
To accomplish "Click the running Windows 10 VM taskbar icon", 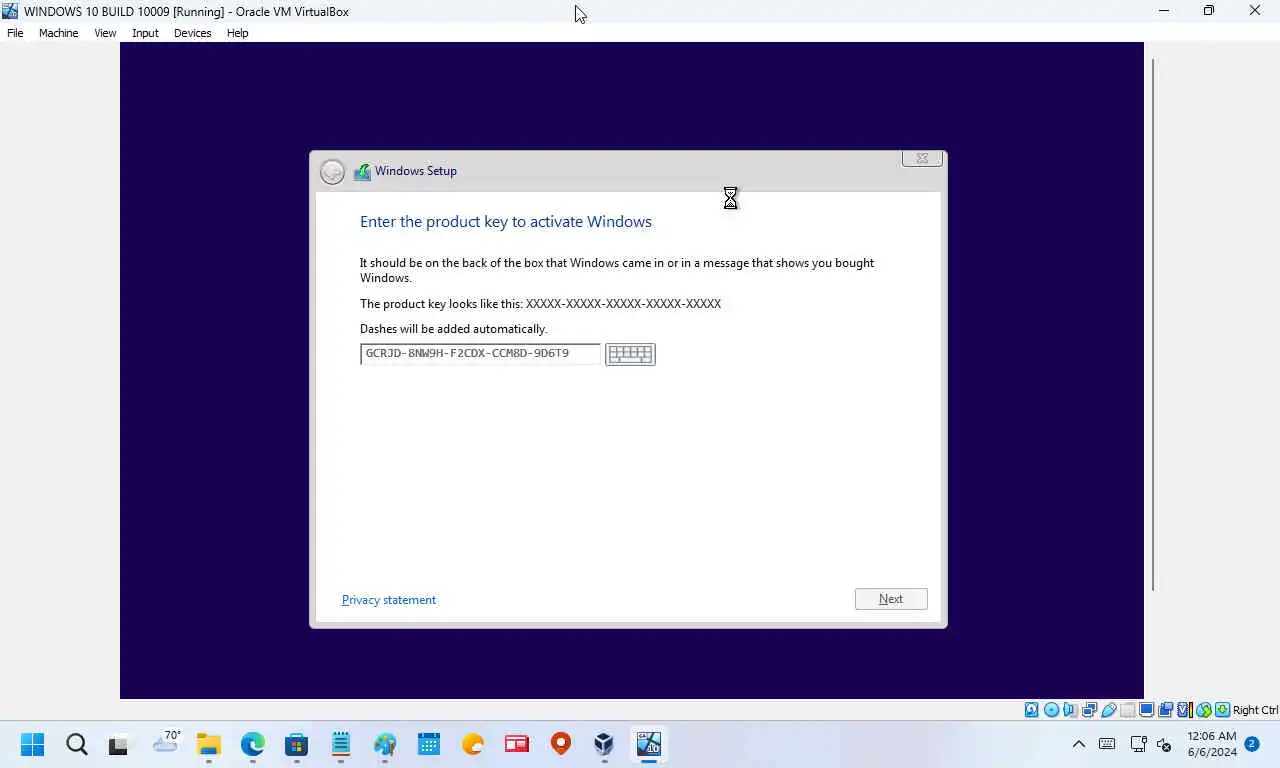I will click(x=649, y=744).
